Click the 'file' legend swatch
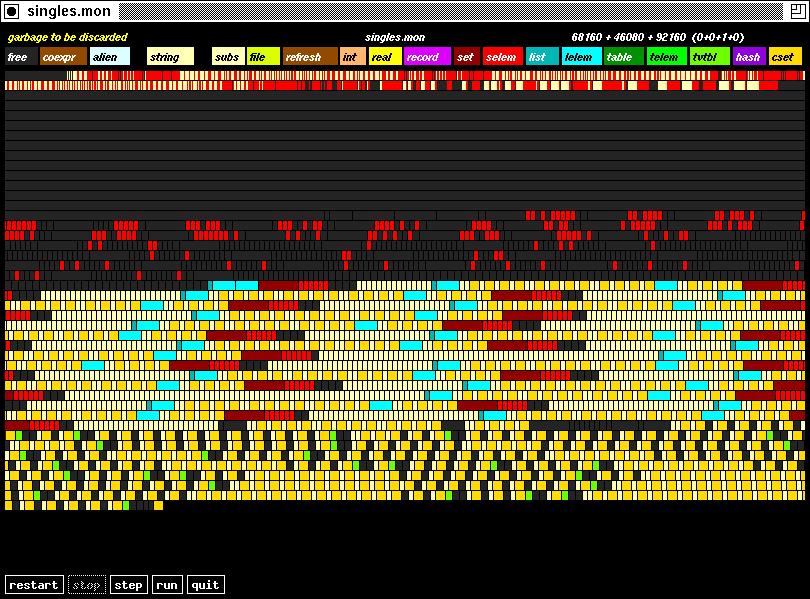The image size is (810, 599). tap(263, 57)
